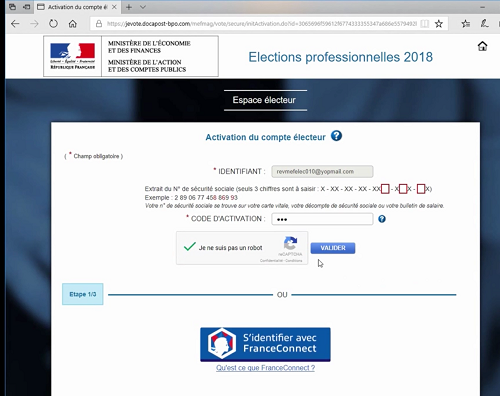Click the reCAPTCHA logo icon
The height and width of the screenshot is (396, 500).
(290, 243)
